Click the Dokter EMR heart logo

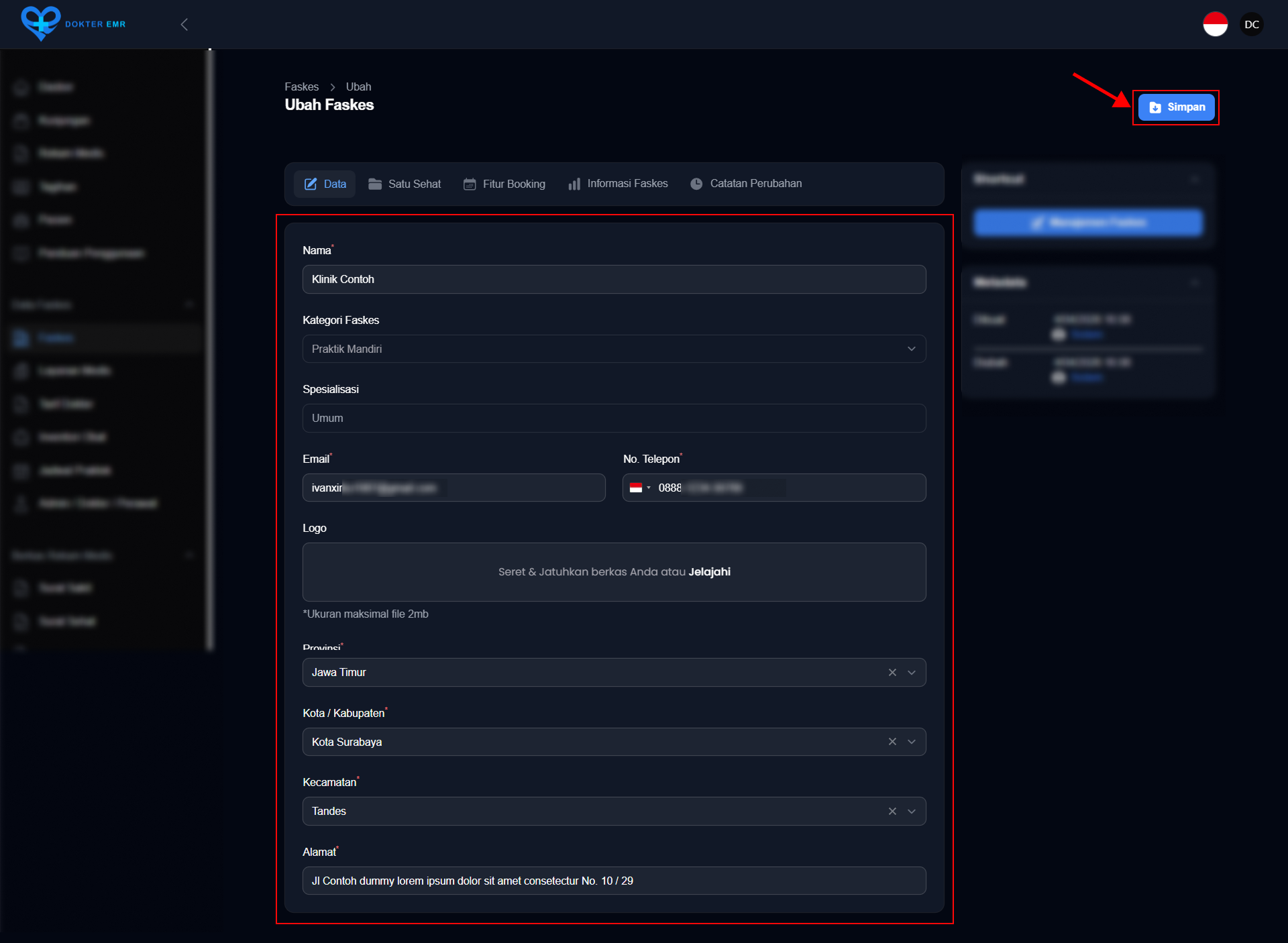pos(41,24)
